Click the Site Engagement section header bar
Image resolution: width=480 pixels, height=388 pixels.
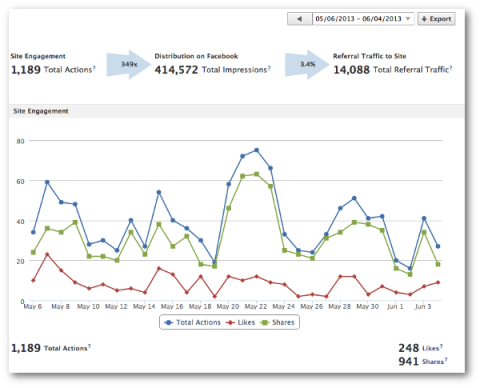coord(237,111)
